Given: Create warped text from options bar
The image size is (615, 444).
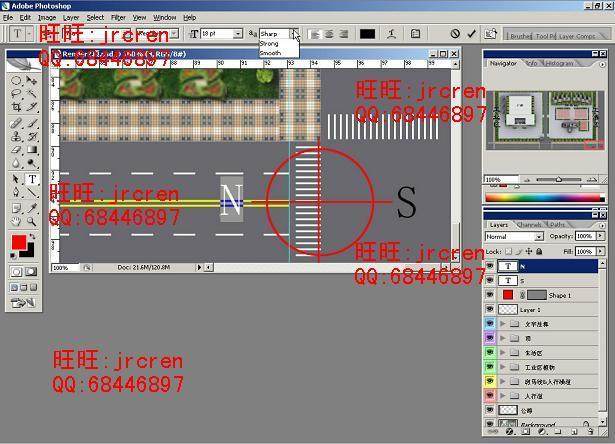Looking at the screenshot, I should click(391, 34).
